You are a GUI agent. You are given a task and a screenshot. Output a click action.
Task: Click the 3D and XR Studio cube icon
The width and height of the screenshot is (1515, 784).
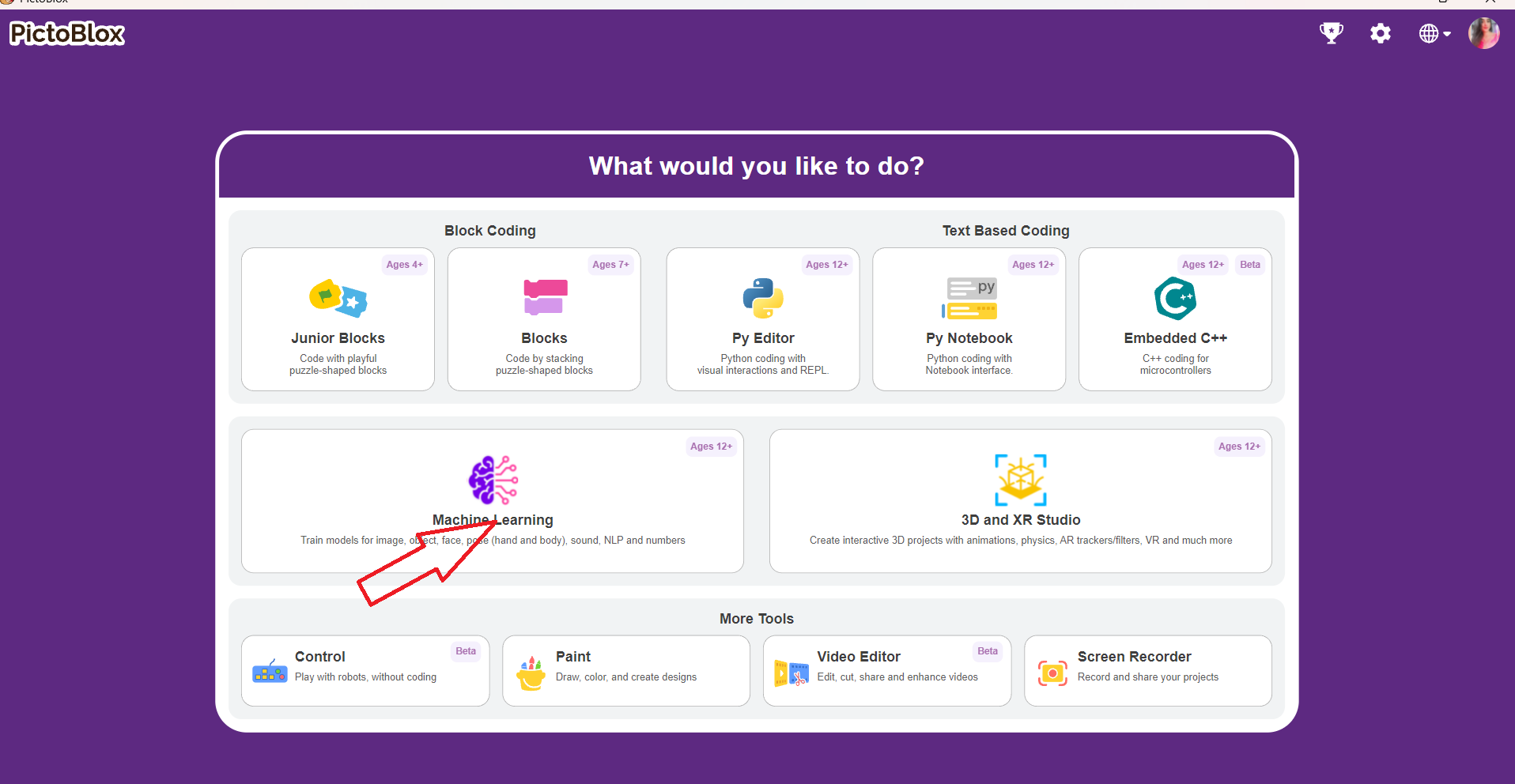1021,480
